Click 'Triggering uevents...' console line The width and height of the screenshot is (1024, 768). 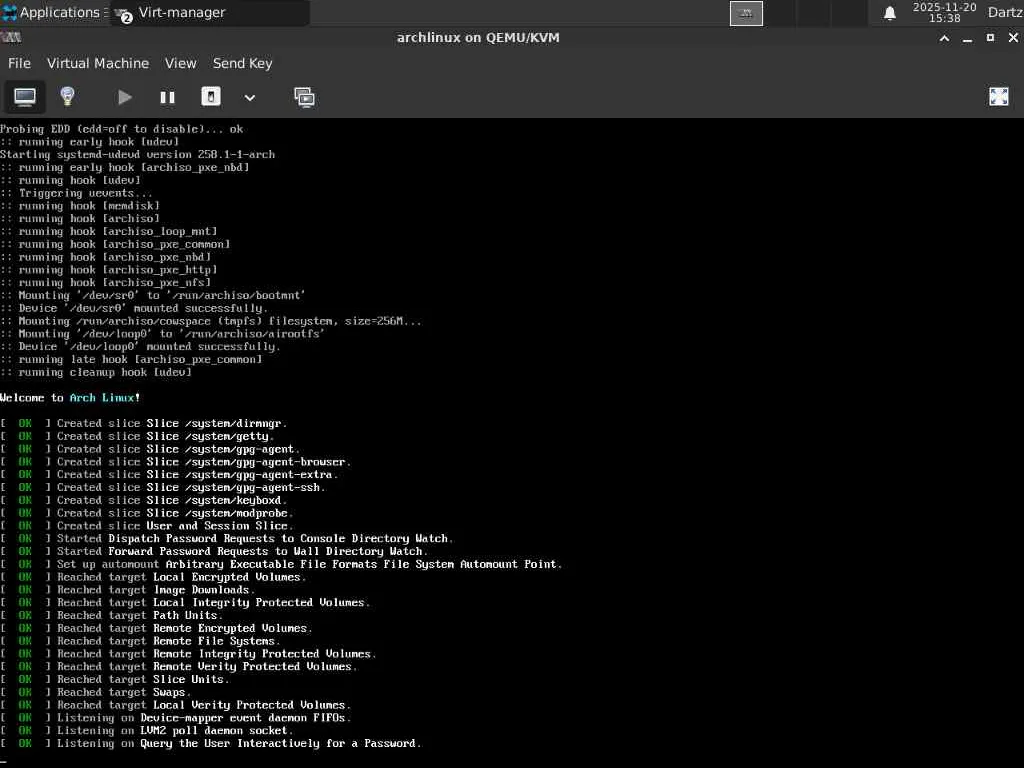click(x=76, y=193)
